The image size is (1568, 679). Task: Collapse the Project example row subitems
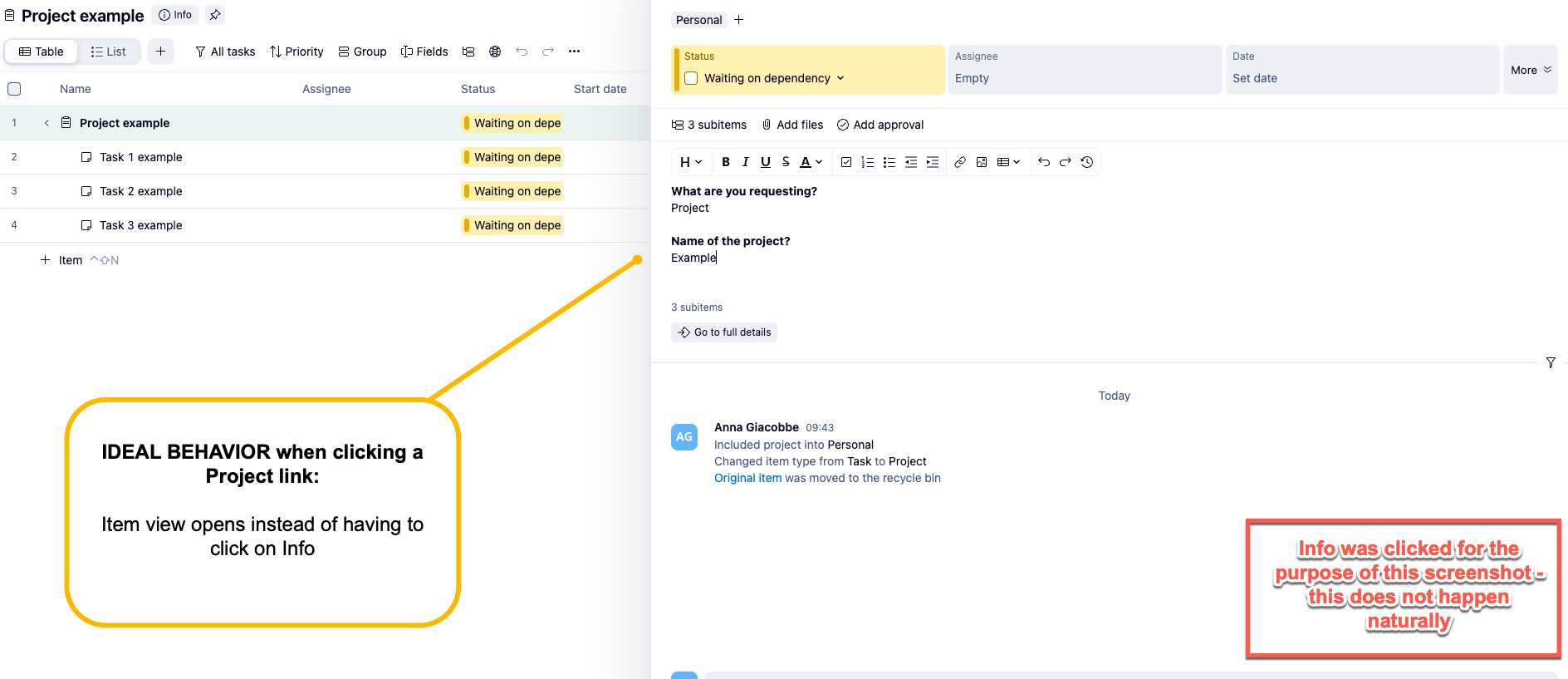[x=47, y=123]
